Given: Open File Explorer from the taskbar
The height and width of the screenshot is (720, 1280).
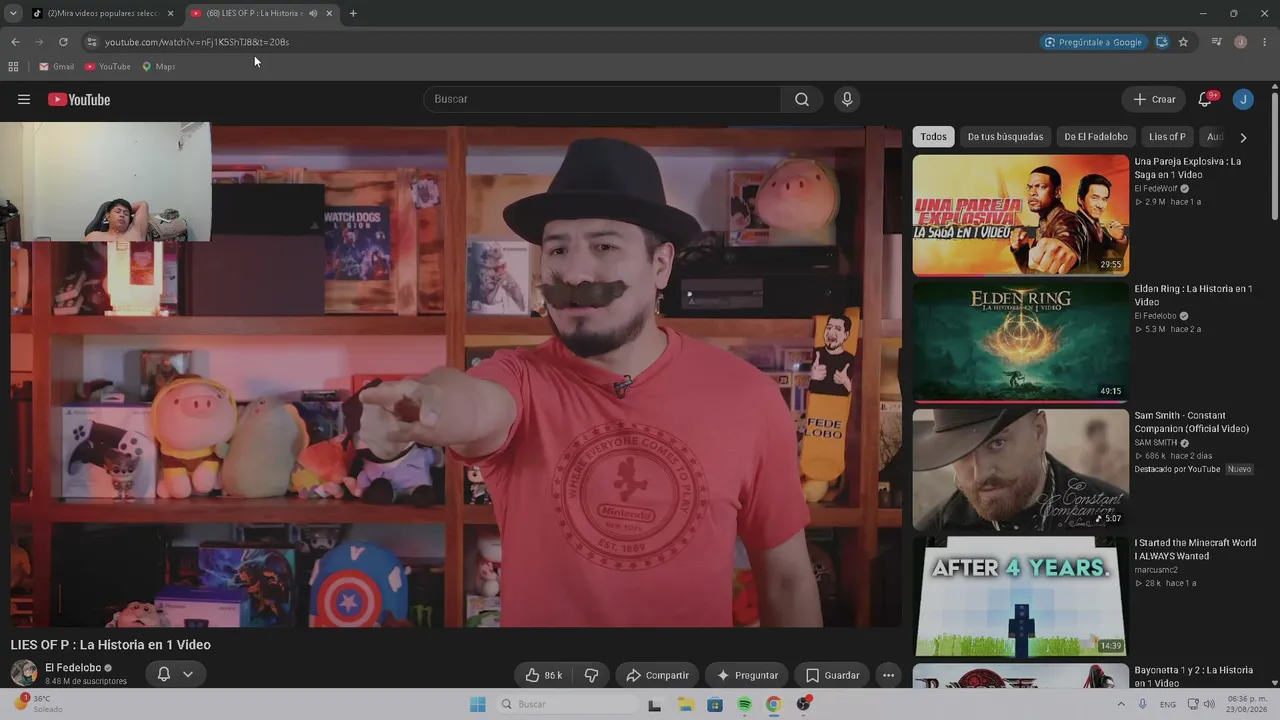Looking at the screenshot, I should [x=686, y=704].
